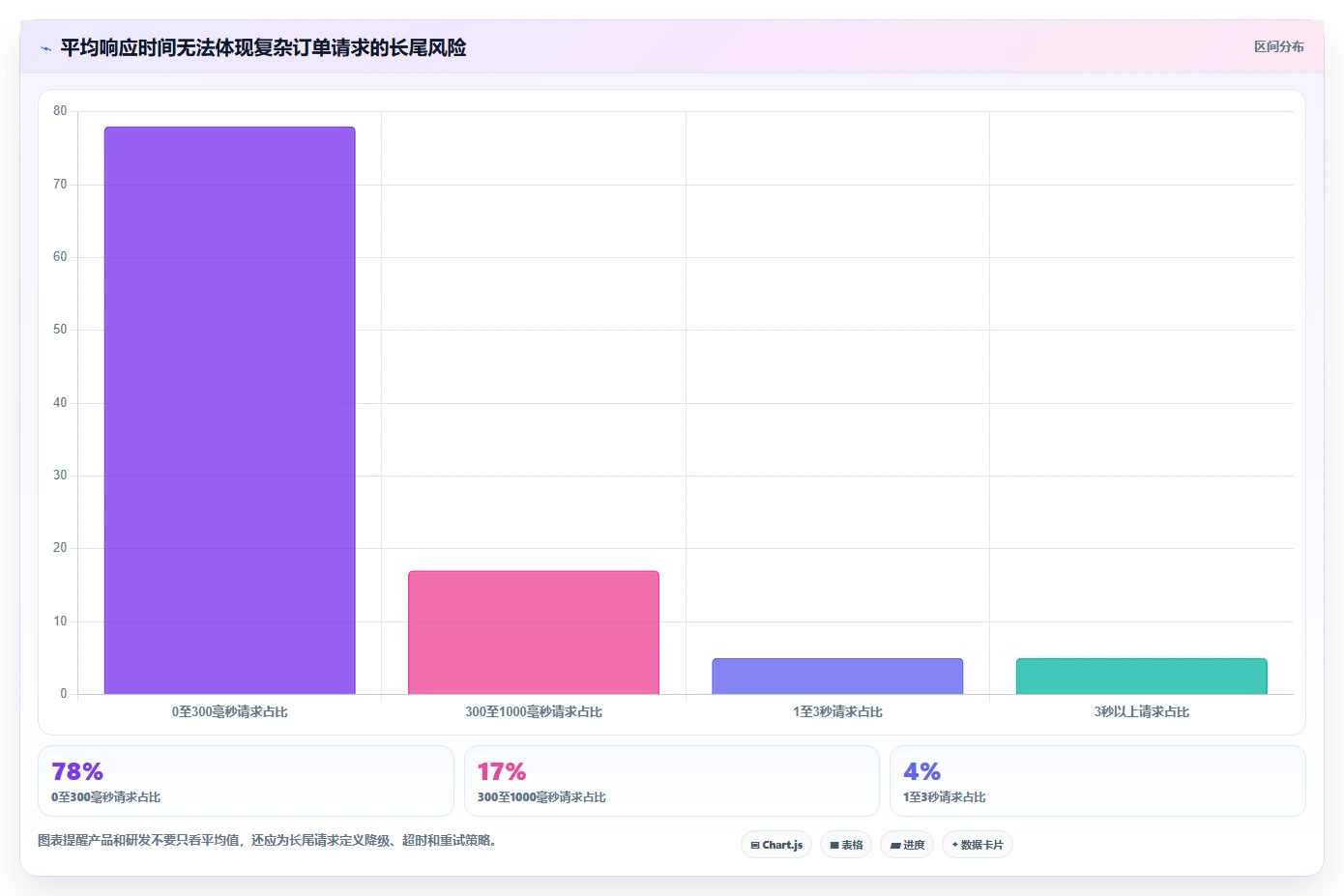Click the Chart.js tag chip
This screenshot has width=1344, height=896.
point(776,845)
